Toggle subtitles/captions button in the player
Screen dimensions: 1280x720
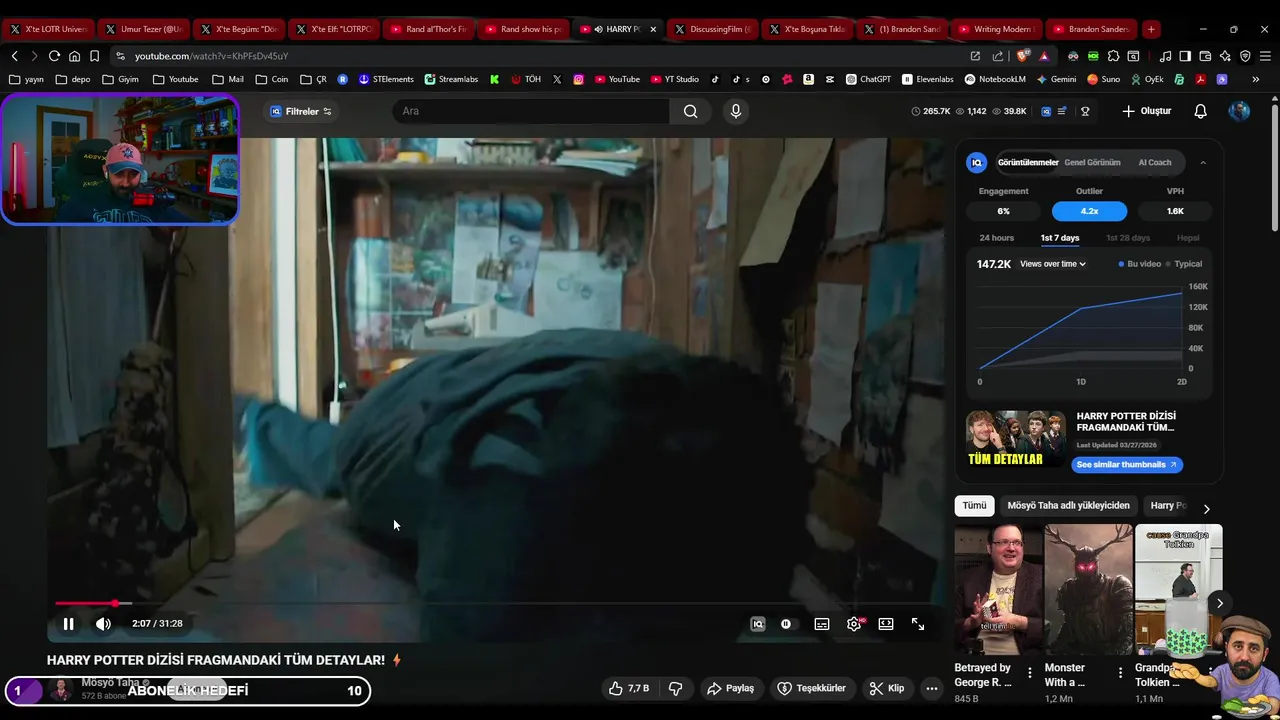[822, 624]
